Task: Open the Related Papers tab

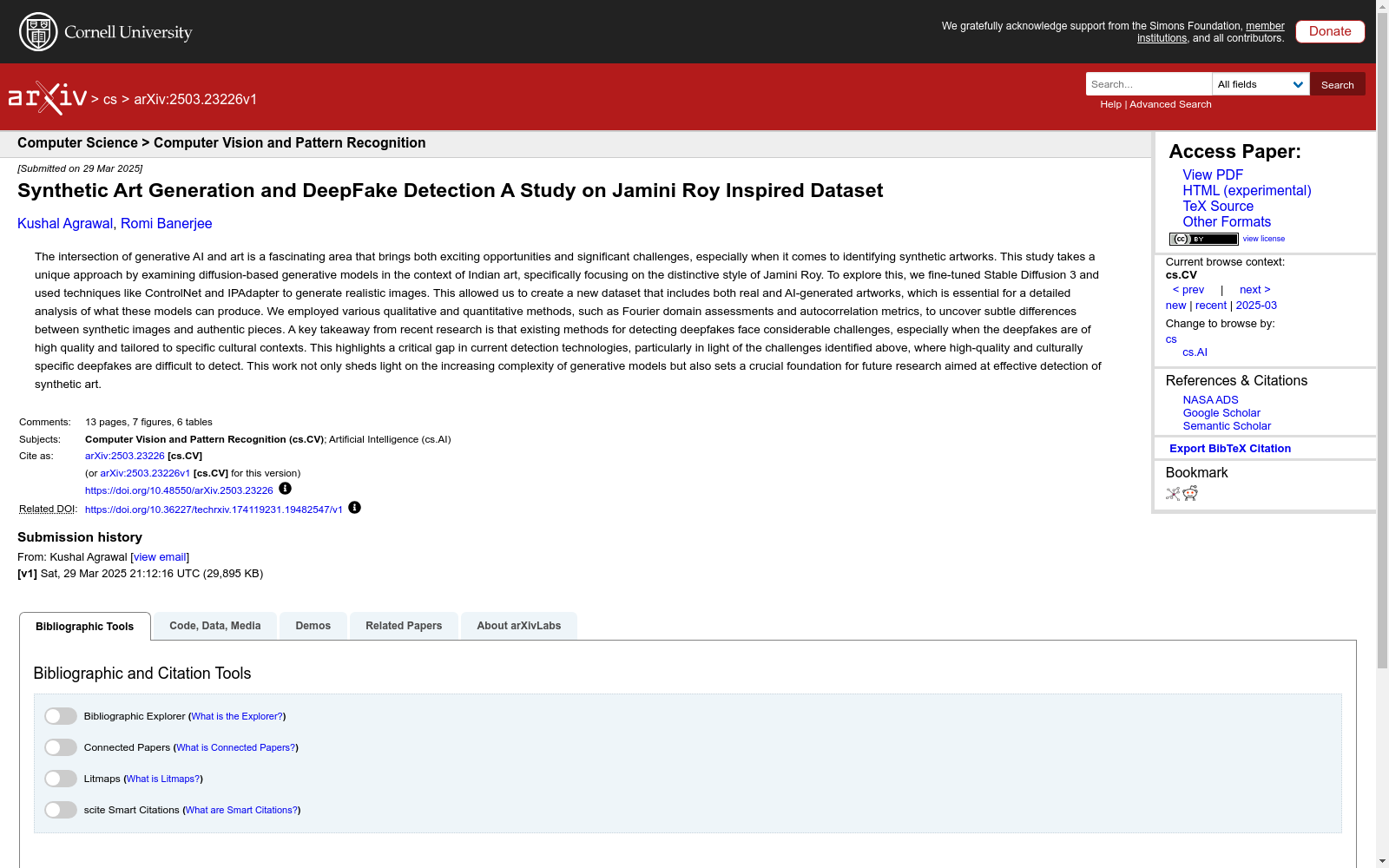Action: point(404,626)
